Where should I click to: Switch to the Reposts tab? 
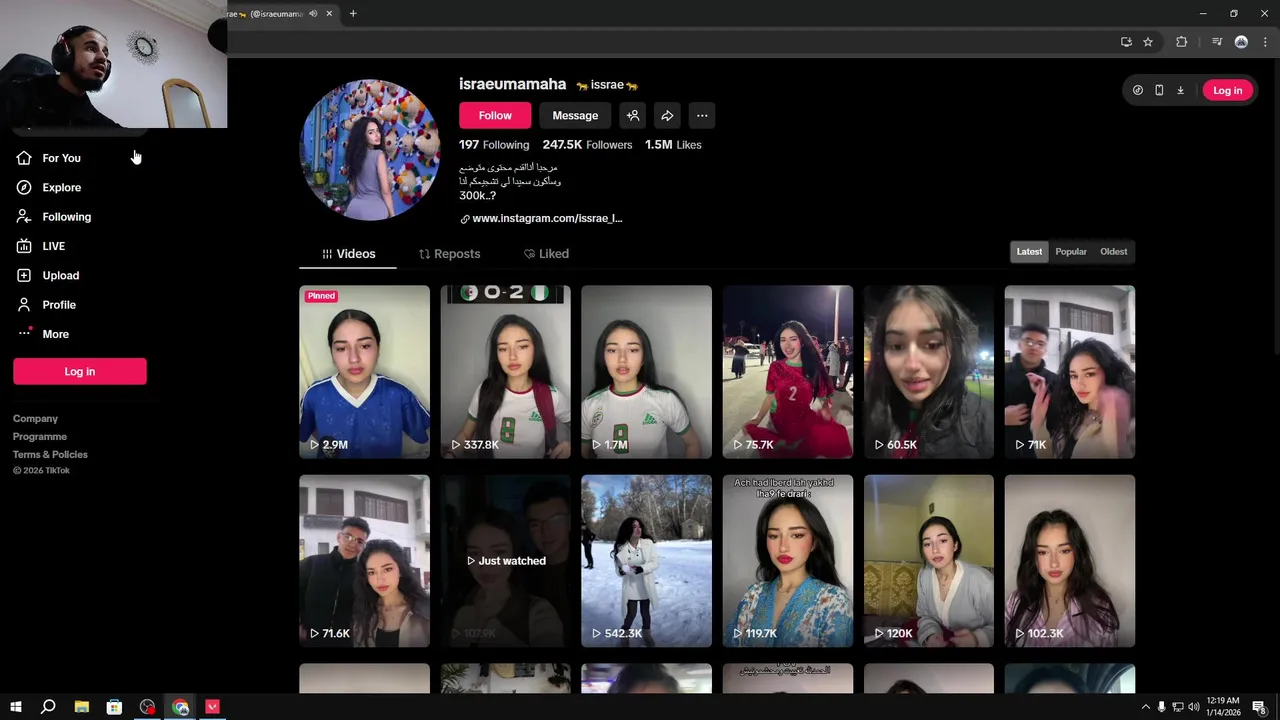coord(449,254)
